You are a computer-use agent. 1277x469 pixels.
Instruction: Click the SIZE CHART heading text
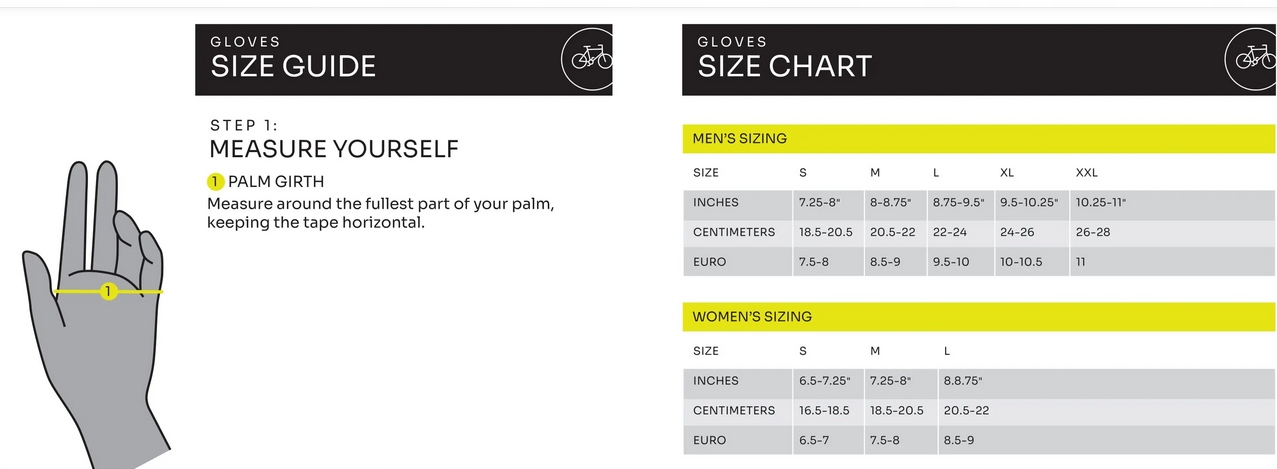[784, 66]
